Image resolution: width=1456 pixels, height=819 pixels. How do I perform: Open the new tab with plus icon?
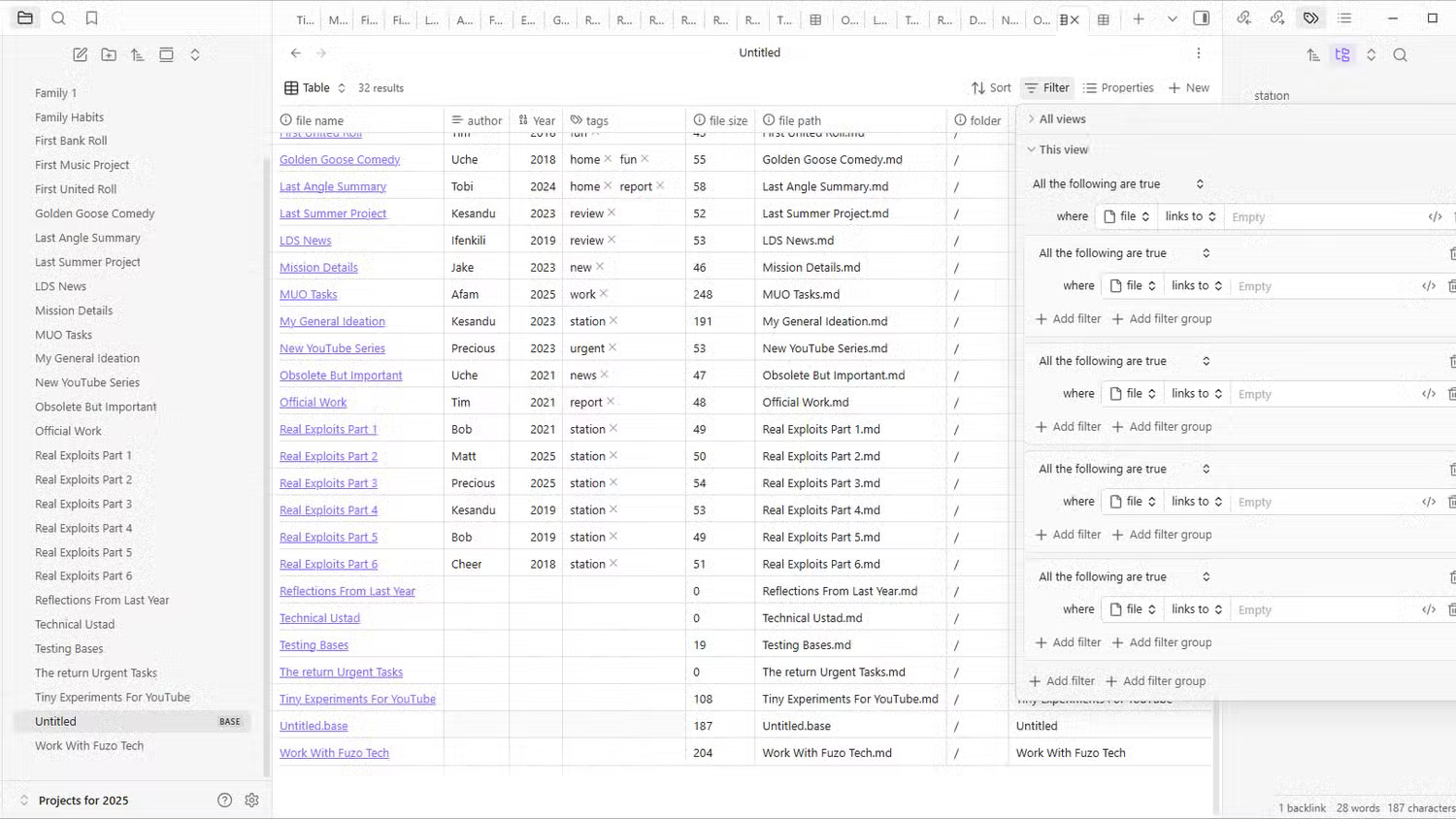click(x=1139, y=19)
